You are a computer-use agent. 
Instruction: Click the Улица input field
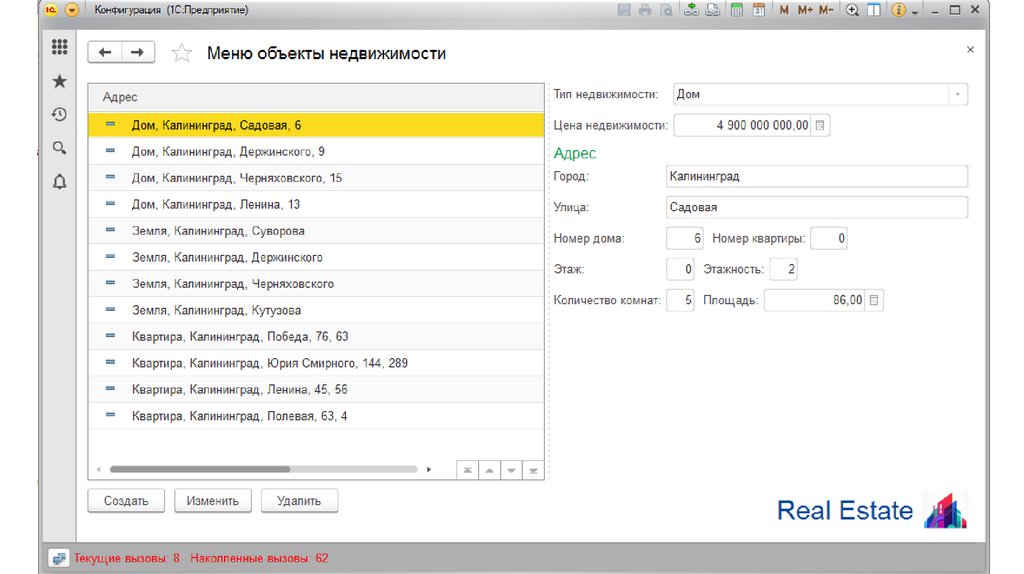point(816,207)
